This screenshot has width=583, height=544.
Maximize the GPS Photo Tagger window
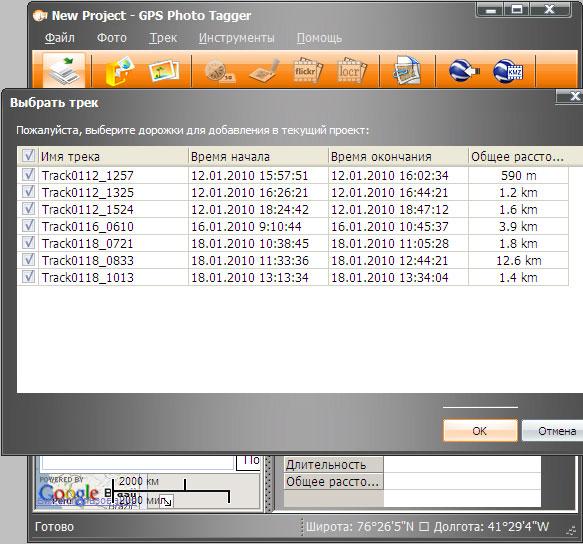pyautogui.click(x=517, y=9)
